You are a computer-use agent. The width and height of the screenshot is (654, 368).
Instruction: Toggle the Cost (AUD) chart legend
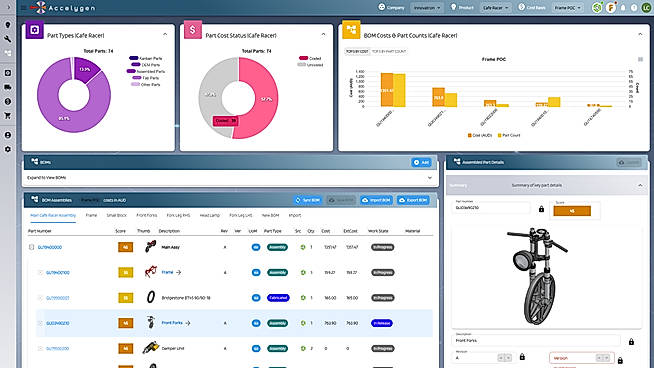click(480, 135)
